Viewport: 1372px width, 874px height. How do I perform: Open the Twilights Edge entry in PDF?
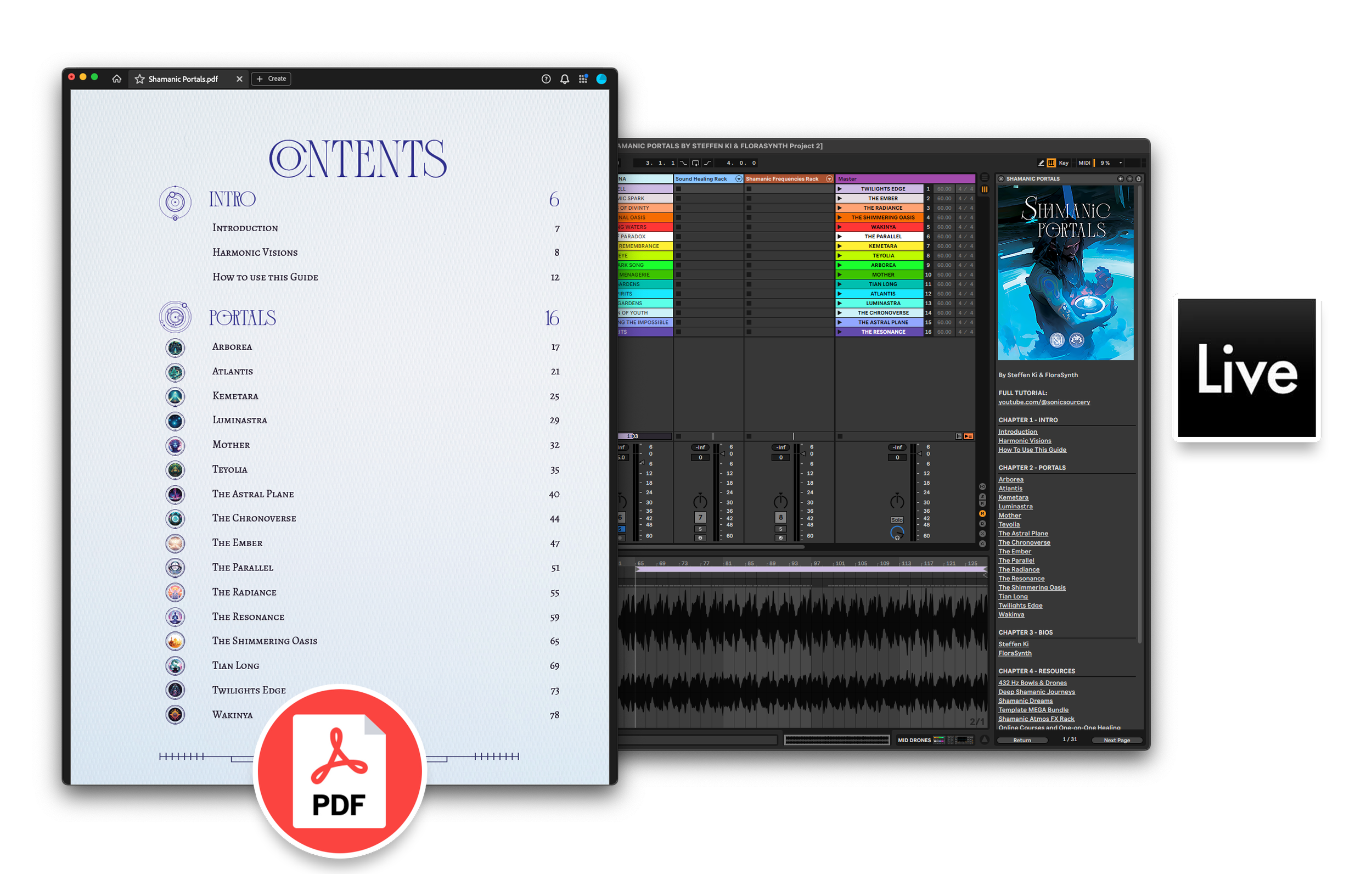coord(249,691)
